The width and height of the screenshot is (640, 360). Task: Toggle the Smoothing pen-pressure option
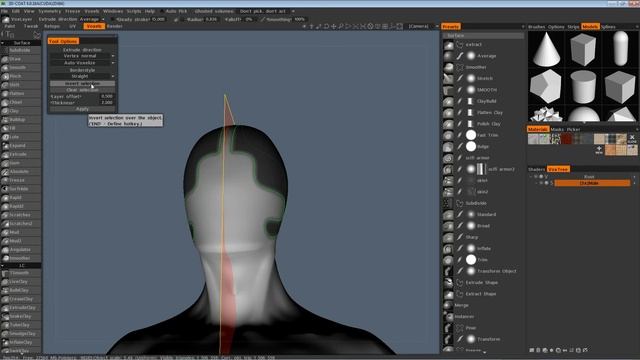[263, 19]
